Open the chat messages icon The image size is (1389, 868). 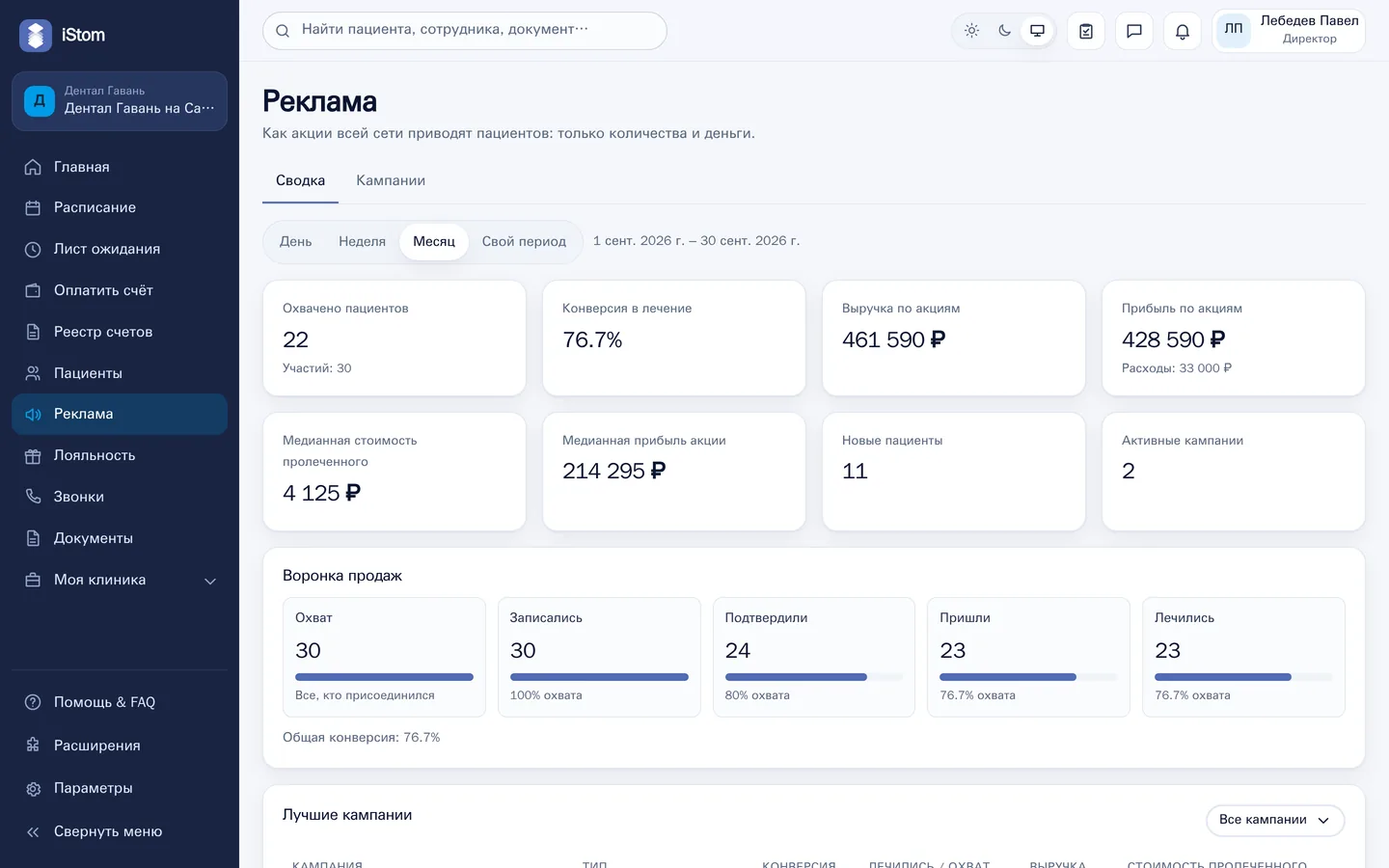[1134, 31]
